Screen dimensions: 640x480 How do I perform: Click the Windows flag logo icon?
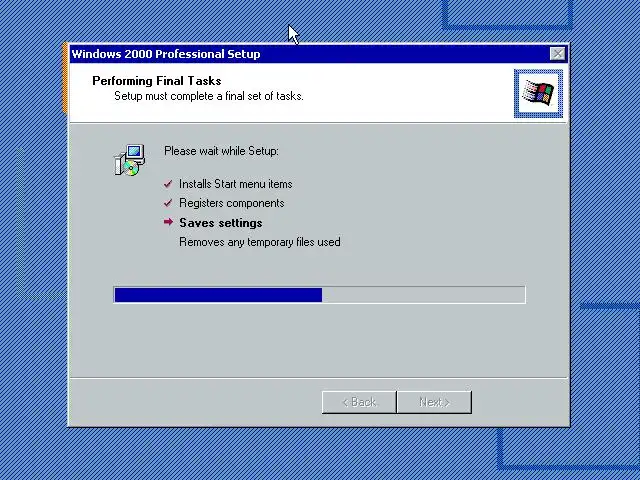(538, 93)
